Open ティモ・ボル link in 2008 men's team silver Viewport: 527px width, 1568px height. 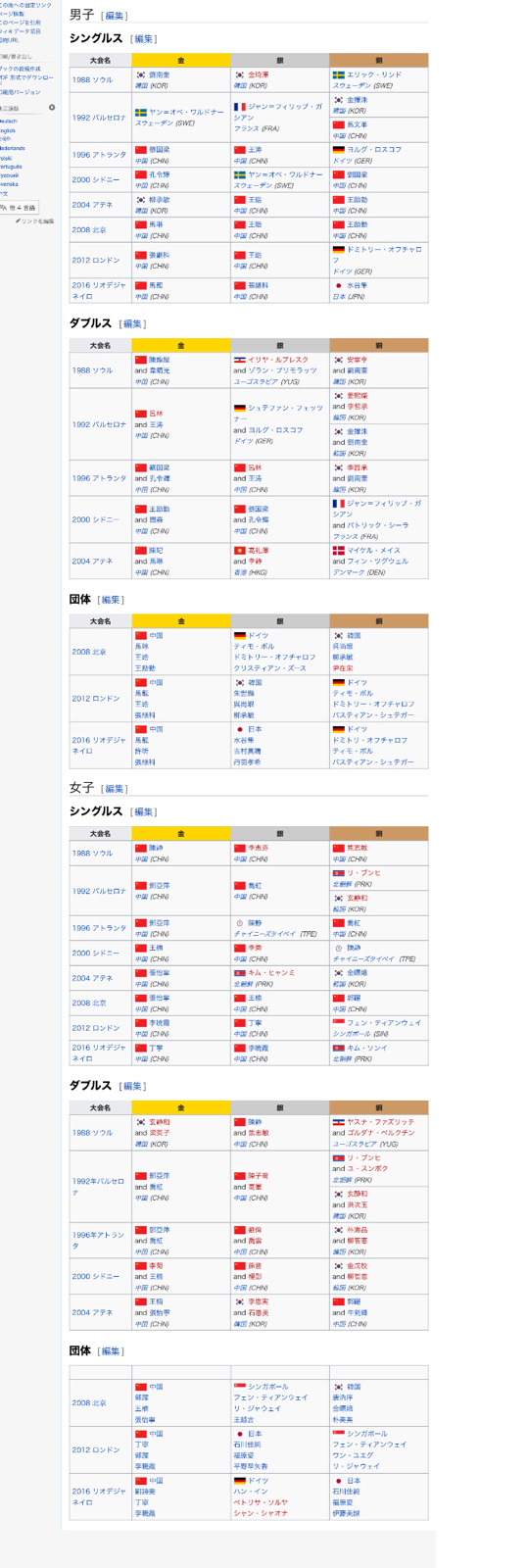[254, 647]
